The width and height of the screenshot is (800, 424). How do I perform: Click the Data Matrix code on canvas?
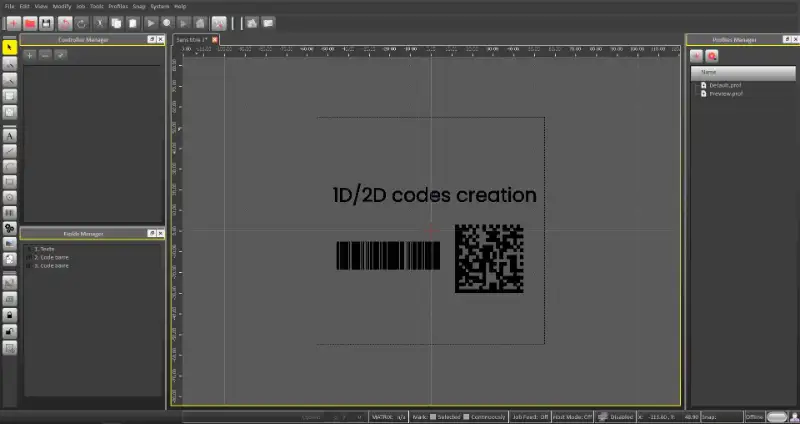coord(489,258)
